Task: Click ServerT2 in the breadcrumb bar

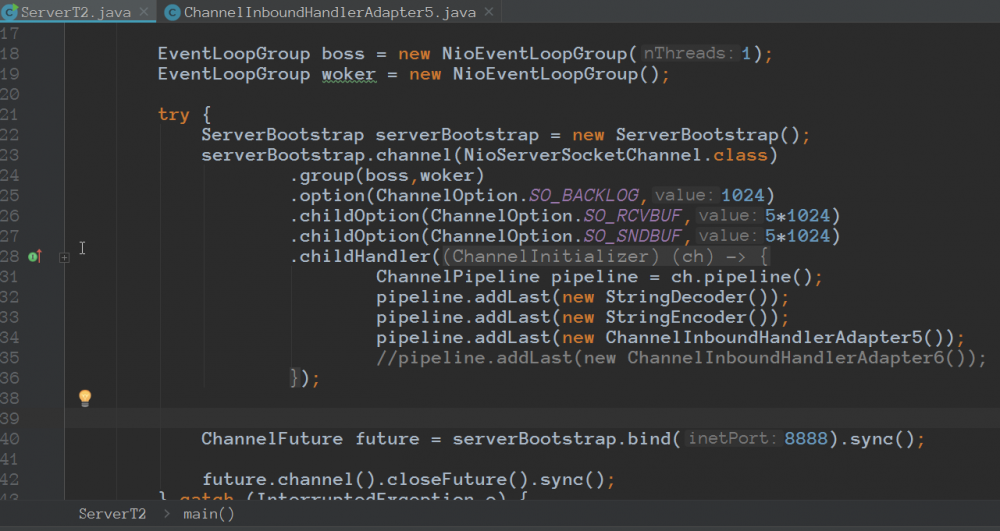Action: [112, 514]
